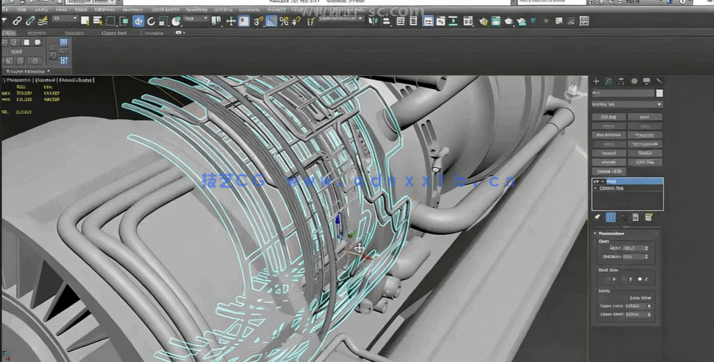The height and width of the screenshot is (362, 714).
Task: Toggle Spinner Snap in the main toolbar
Action: pos(296,21)
